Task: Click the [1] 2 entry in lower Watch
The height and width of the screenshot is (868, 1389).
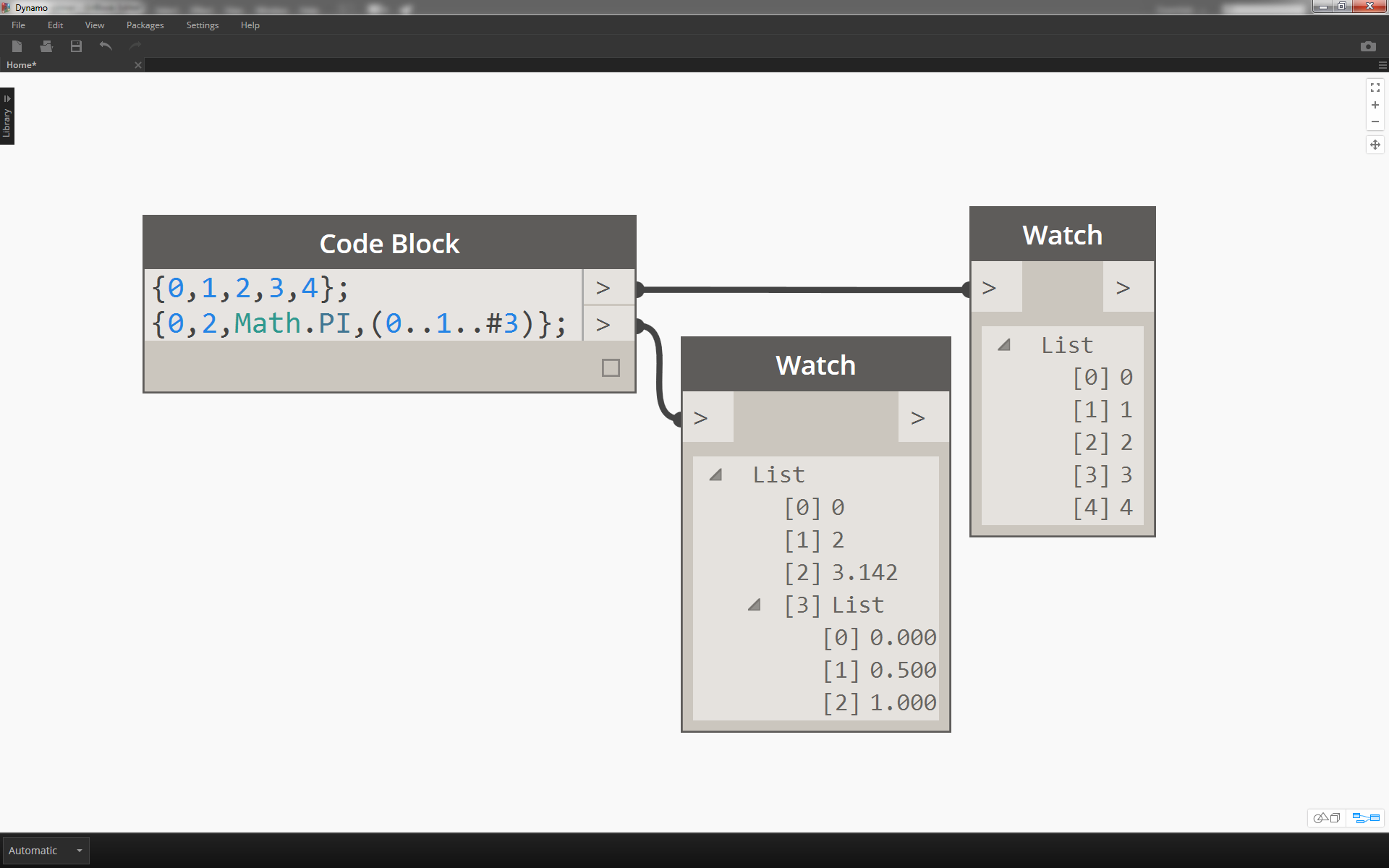Action: (x=815, y=540)
